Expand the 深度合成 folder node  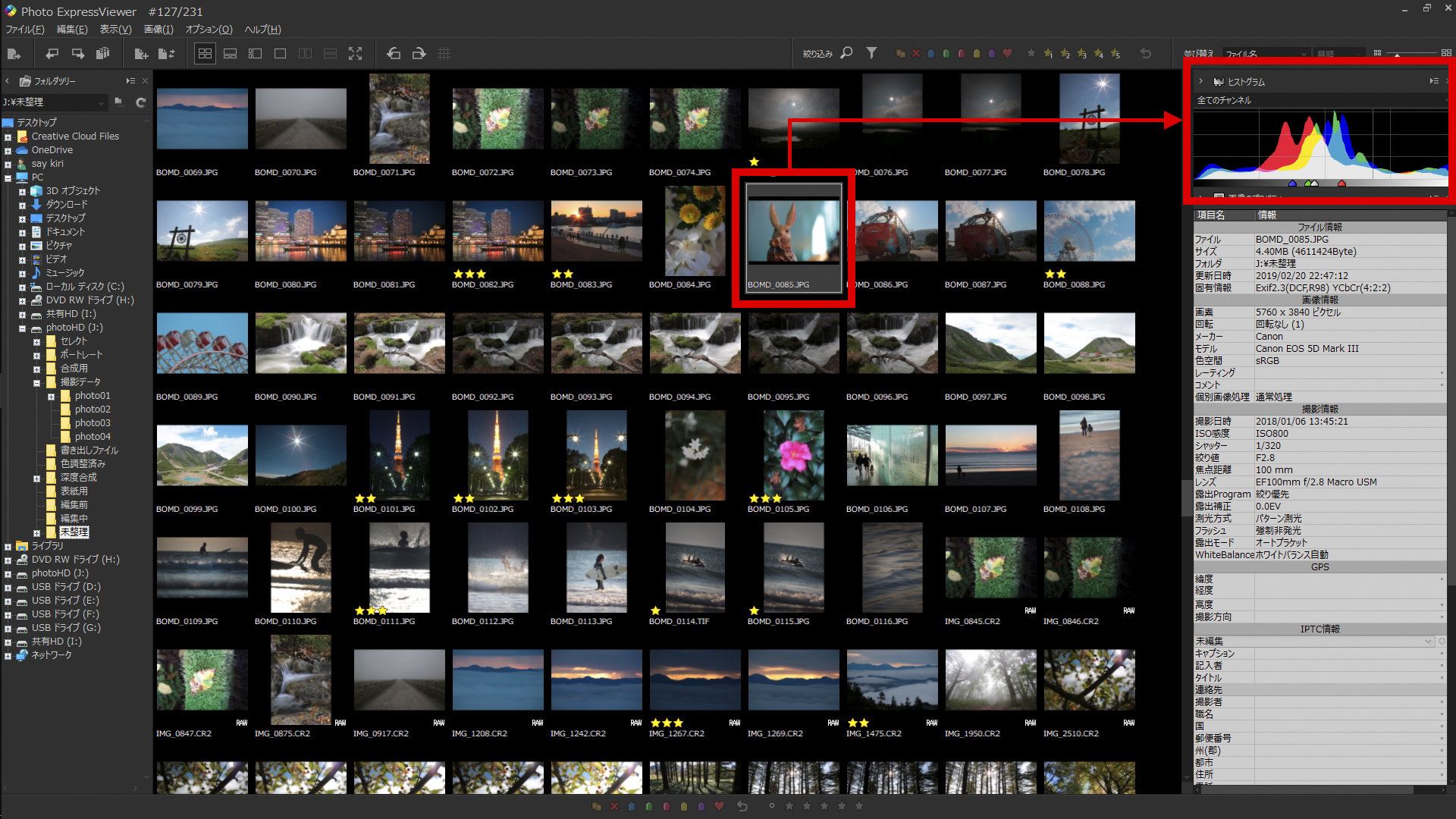click(36, 479)
